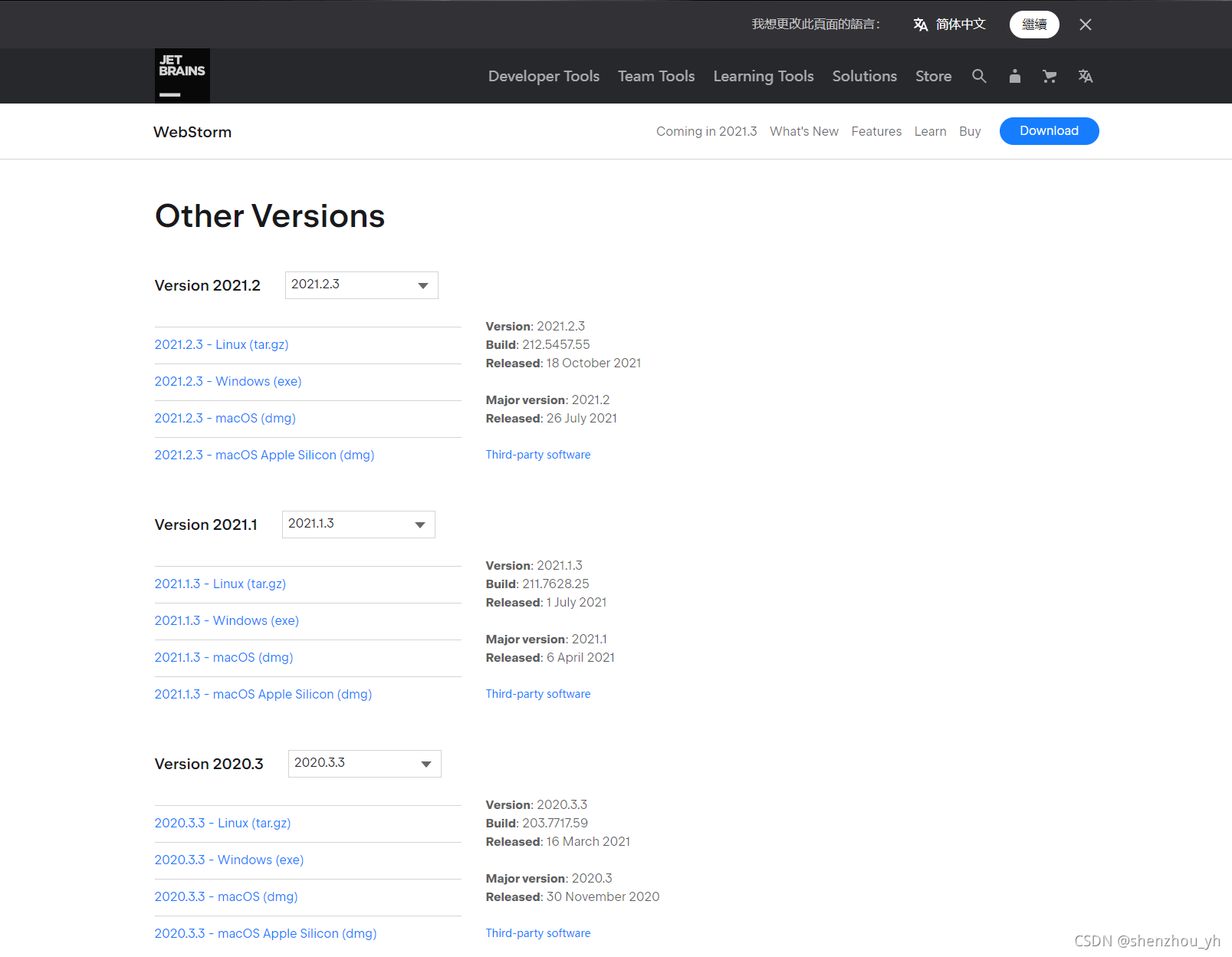Image resolution: width=1232 pixels, height=957 pixels.
Task: Click the Released: 1 July 2021 text
Action: click(x=547, y=602)
